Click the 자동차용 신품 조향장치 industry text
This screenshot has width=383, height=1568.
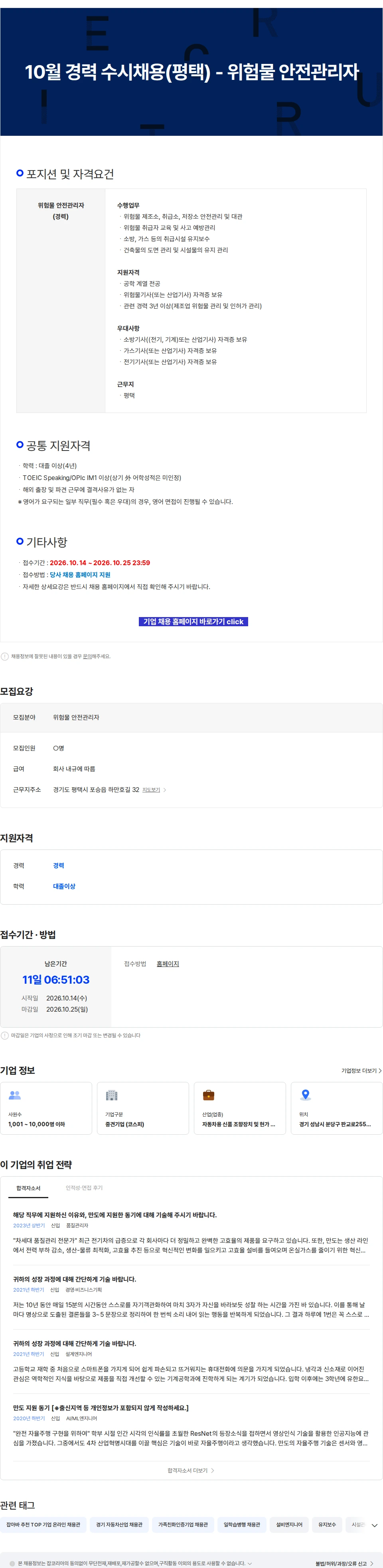[238, 1124]
